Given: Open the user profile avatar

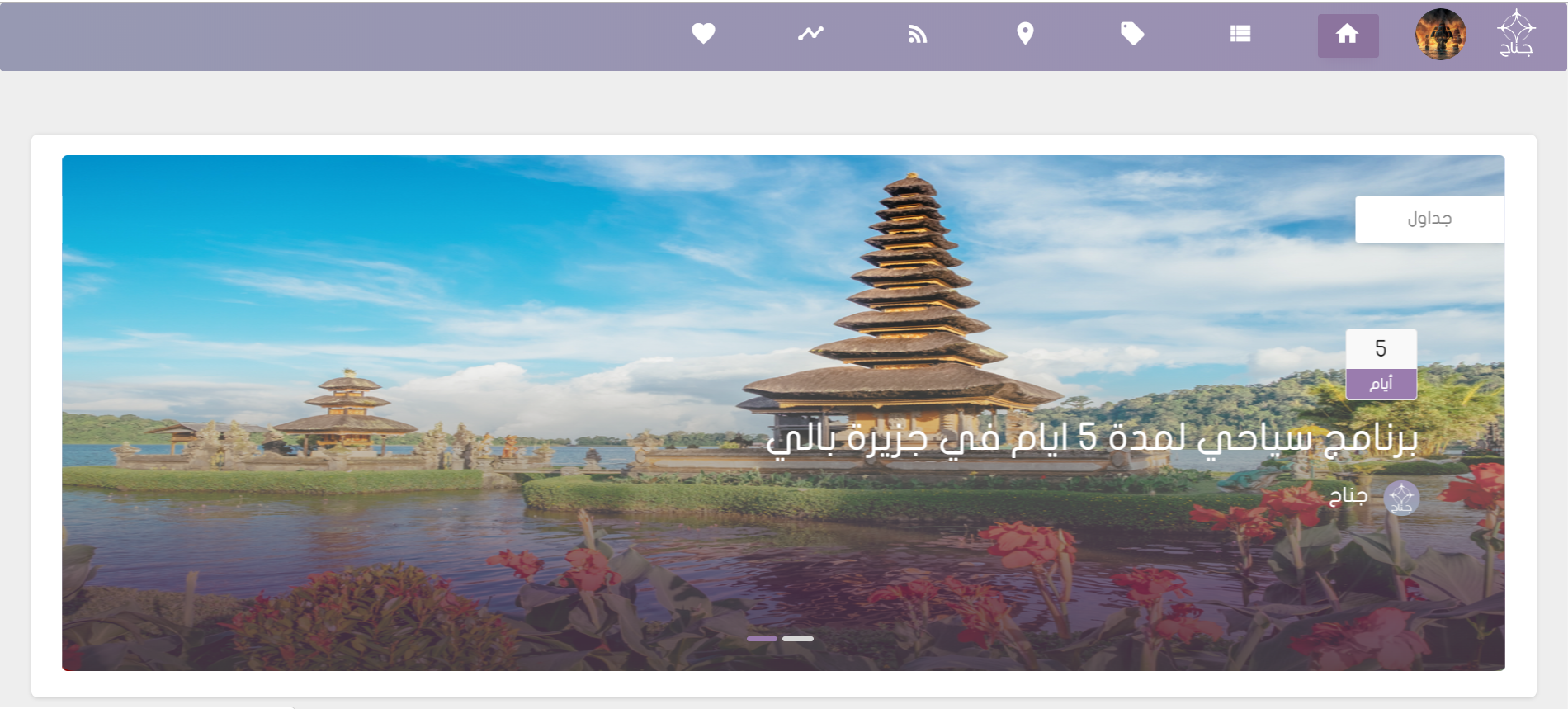Looking at the screenshot, I should tap(1440, 35).
